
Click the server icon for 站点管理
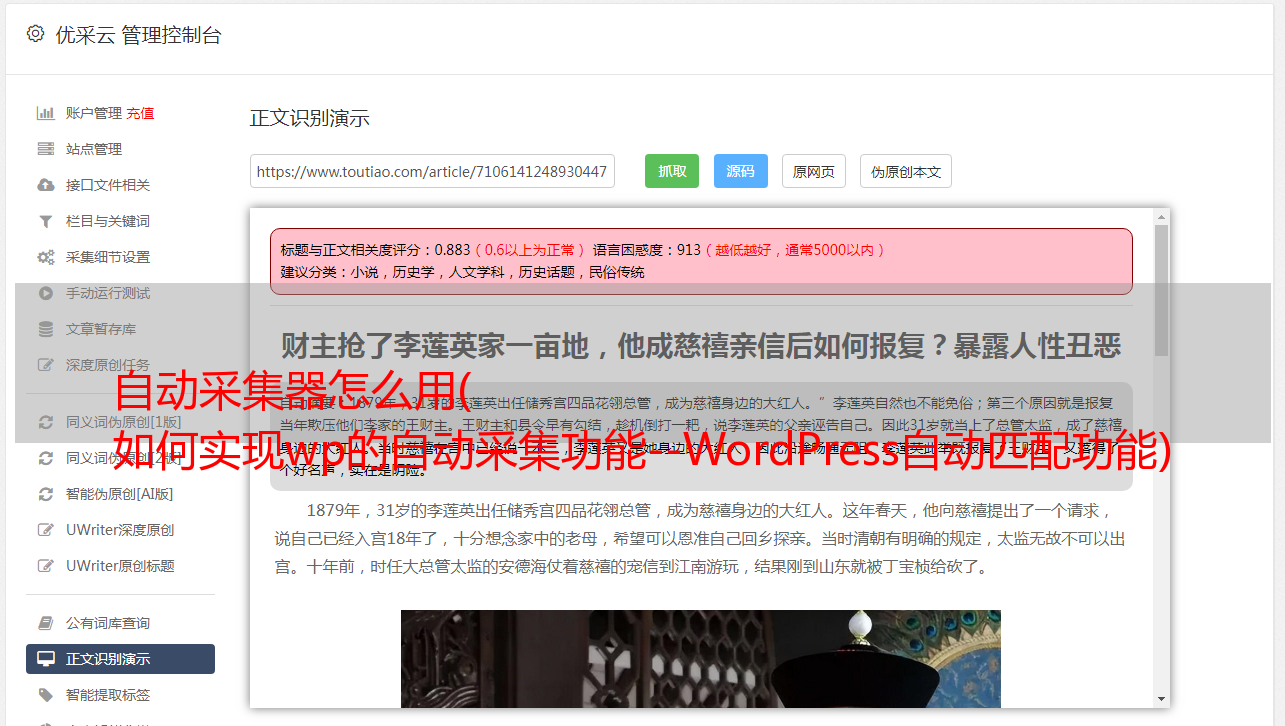click(46, 149)
